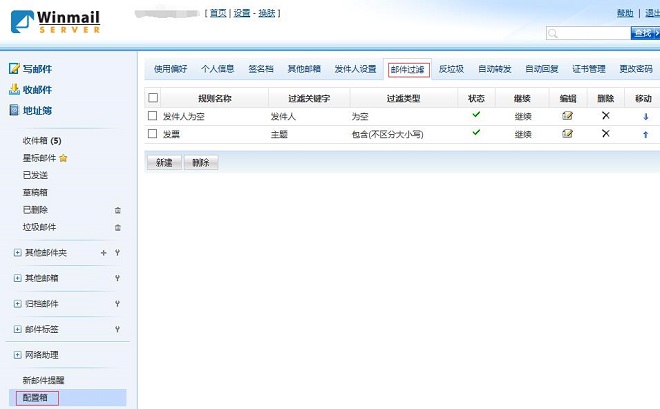The image size is (660, 409).
Task: Switch to the 自动回复 tab
Action: (x=542, y=69)
